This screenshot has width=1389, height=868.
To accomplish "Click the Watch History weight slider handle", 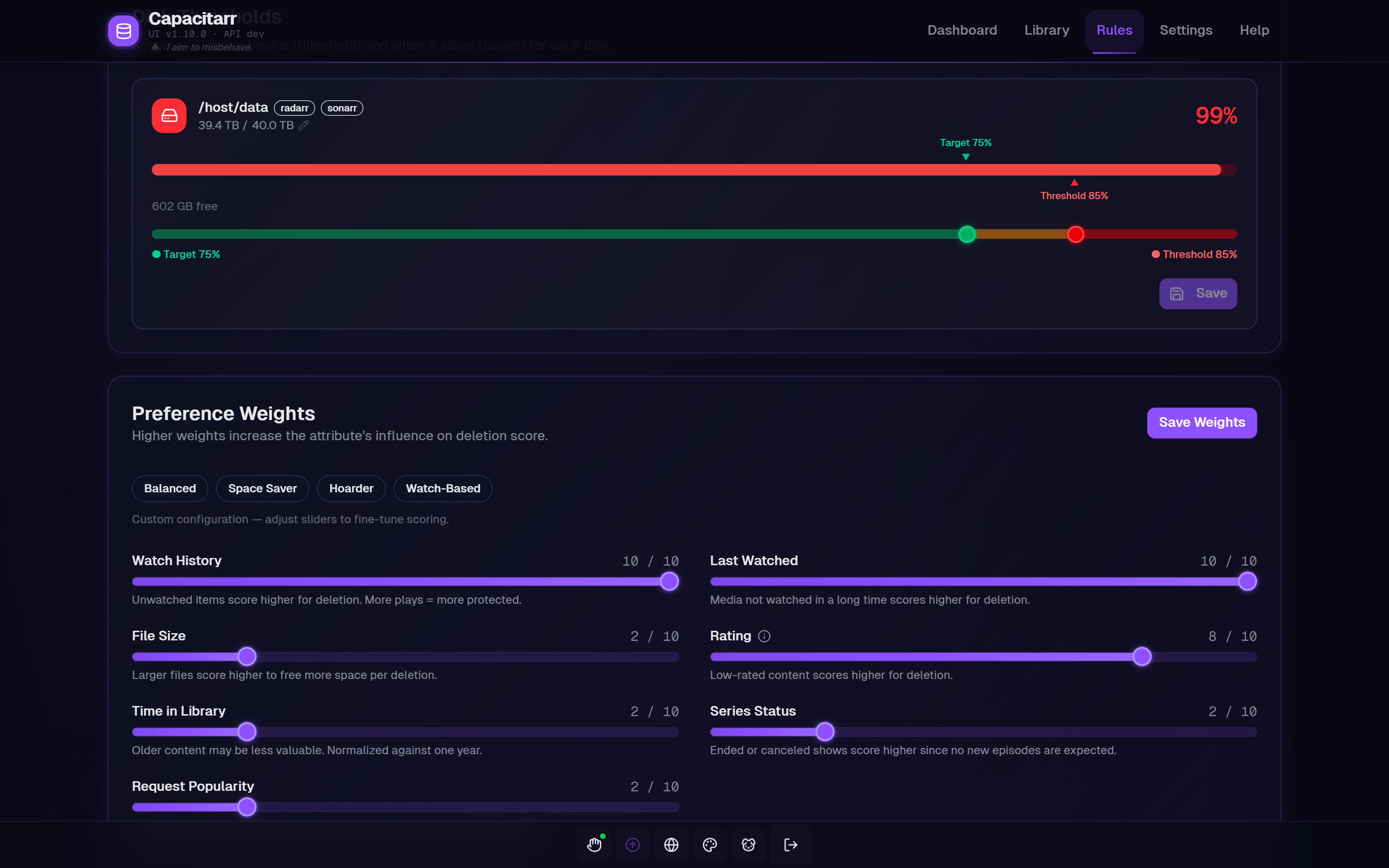I will click(669, 582).
